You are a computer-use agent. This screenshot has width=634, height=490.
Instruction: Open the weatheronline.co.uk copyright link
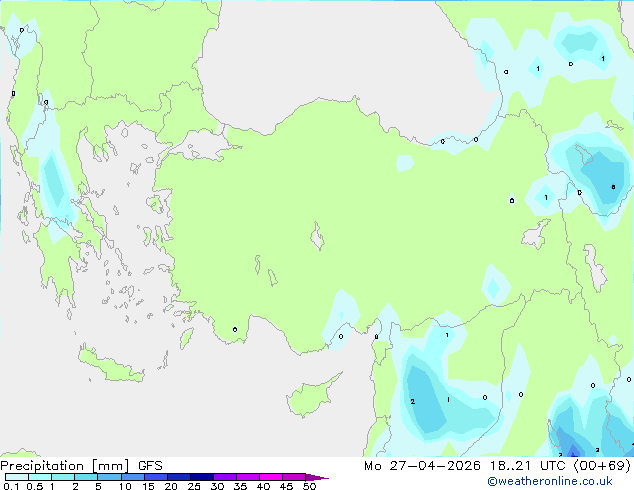[x=550, y=481]
